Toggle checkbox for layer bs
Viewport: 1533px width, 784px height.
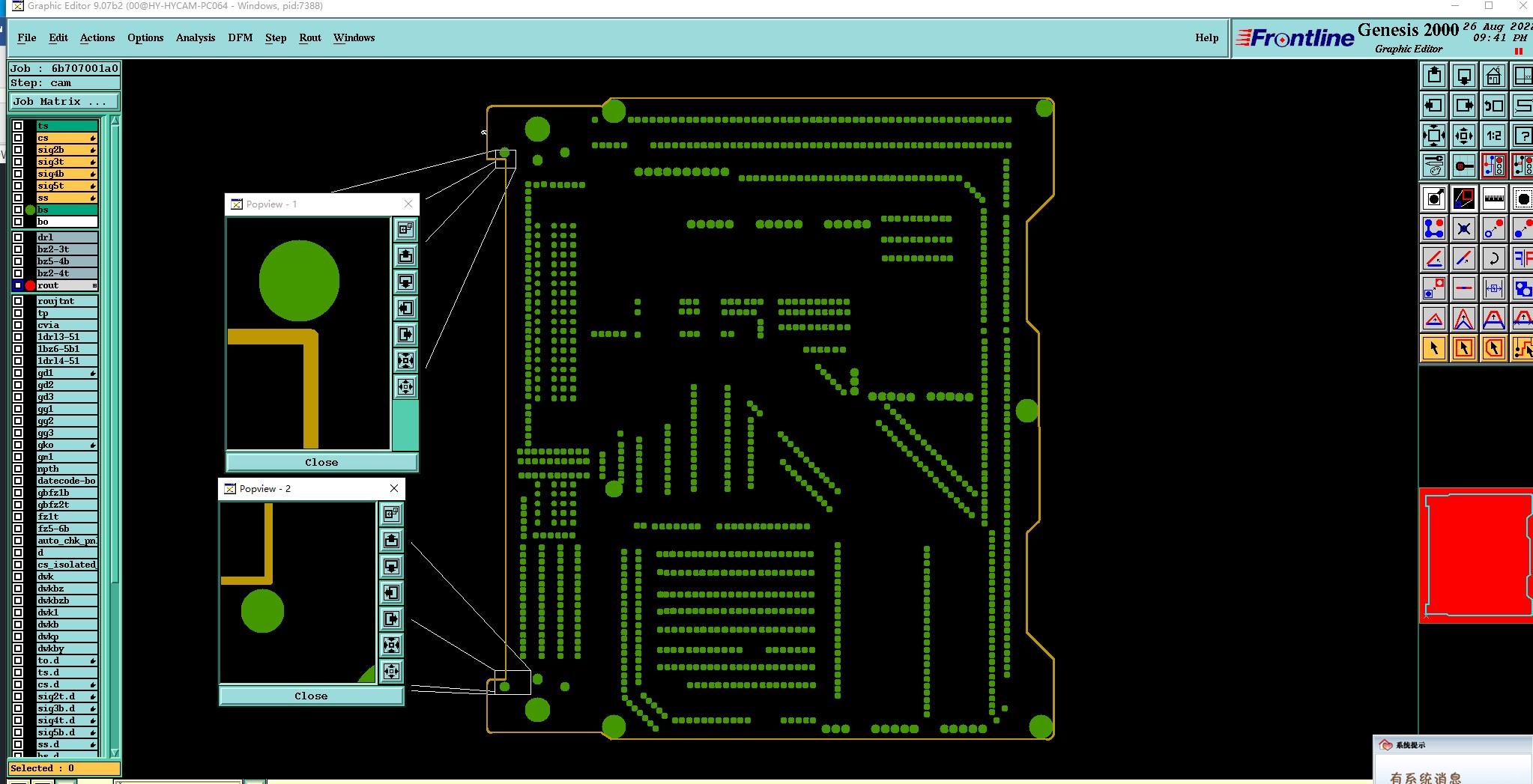coord(18,210)
